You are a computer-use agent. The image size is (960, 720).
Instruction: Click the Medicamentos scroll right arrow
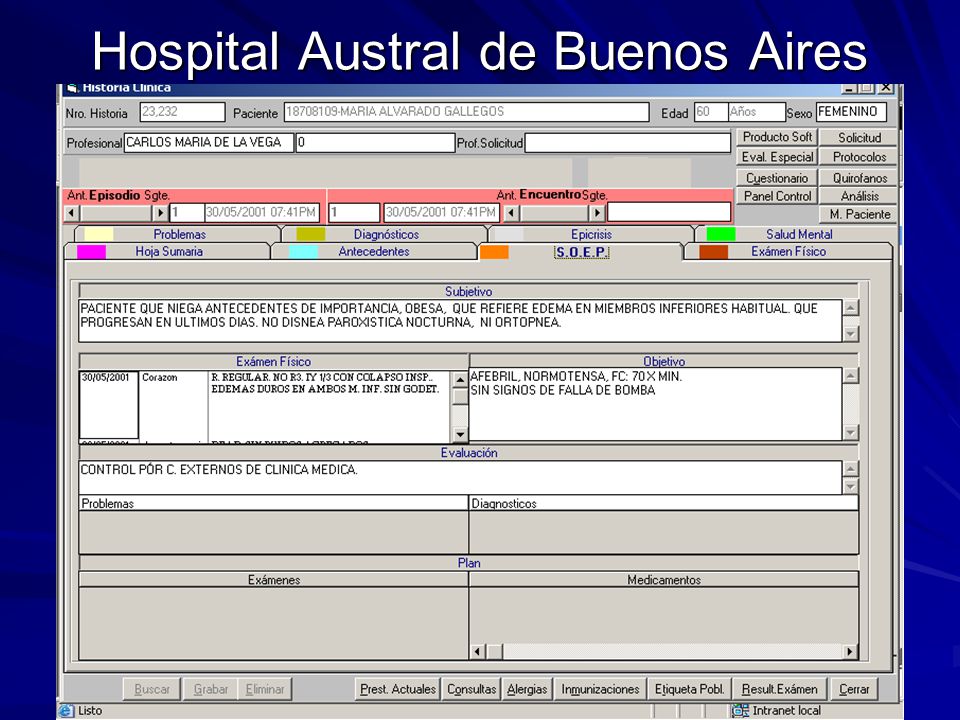pos(850,652)
